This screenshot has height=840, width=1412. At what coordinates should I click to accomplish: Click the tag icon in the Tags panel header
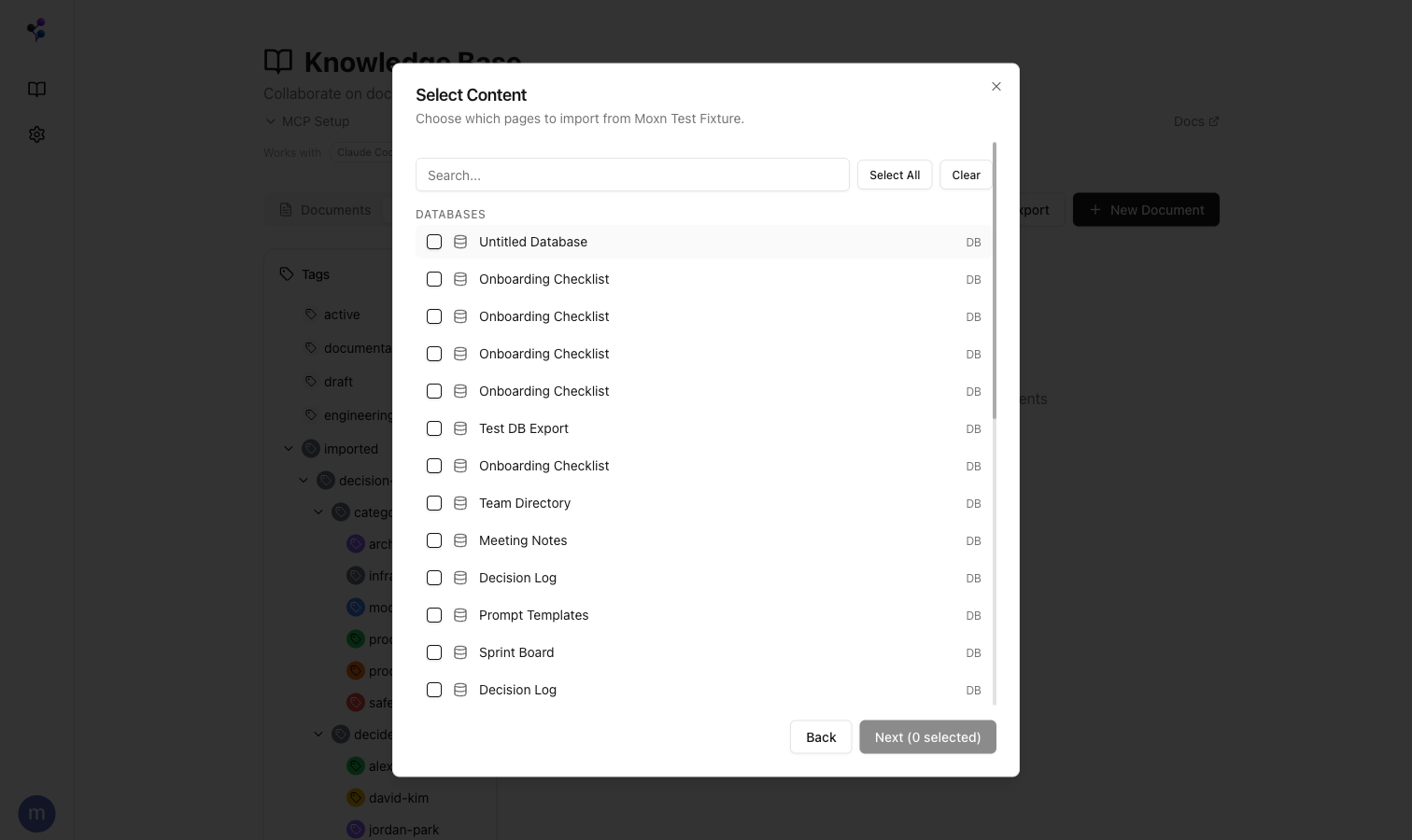pos(287,273)
